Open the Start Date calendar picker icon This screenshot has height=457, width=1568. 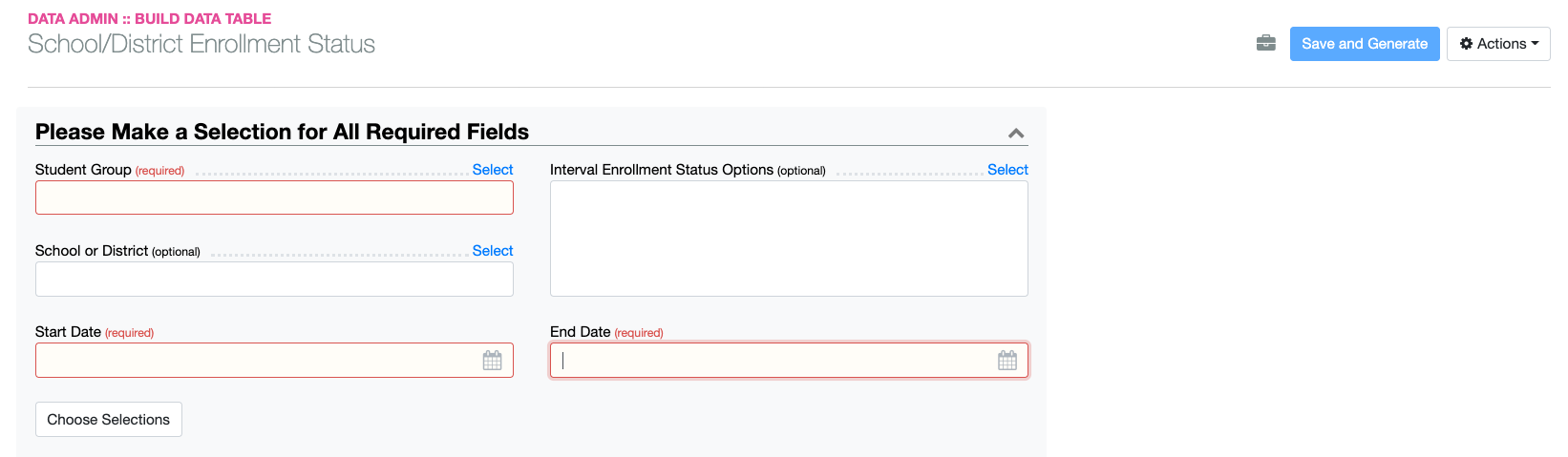pos(492,361)
